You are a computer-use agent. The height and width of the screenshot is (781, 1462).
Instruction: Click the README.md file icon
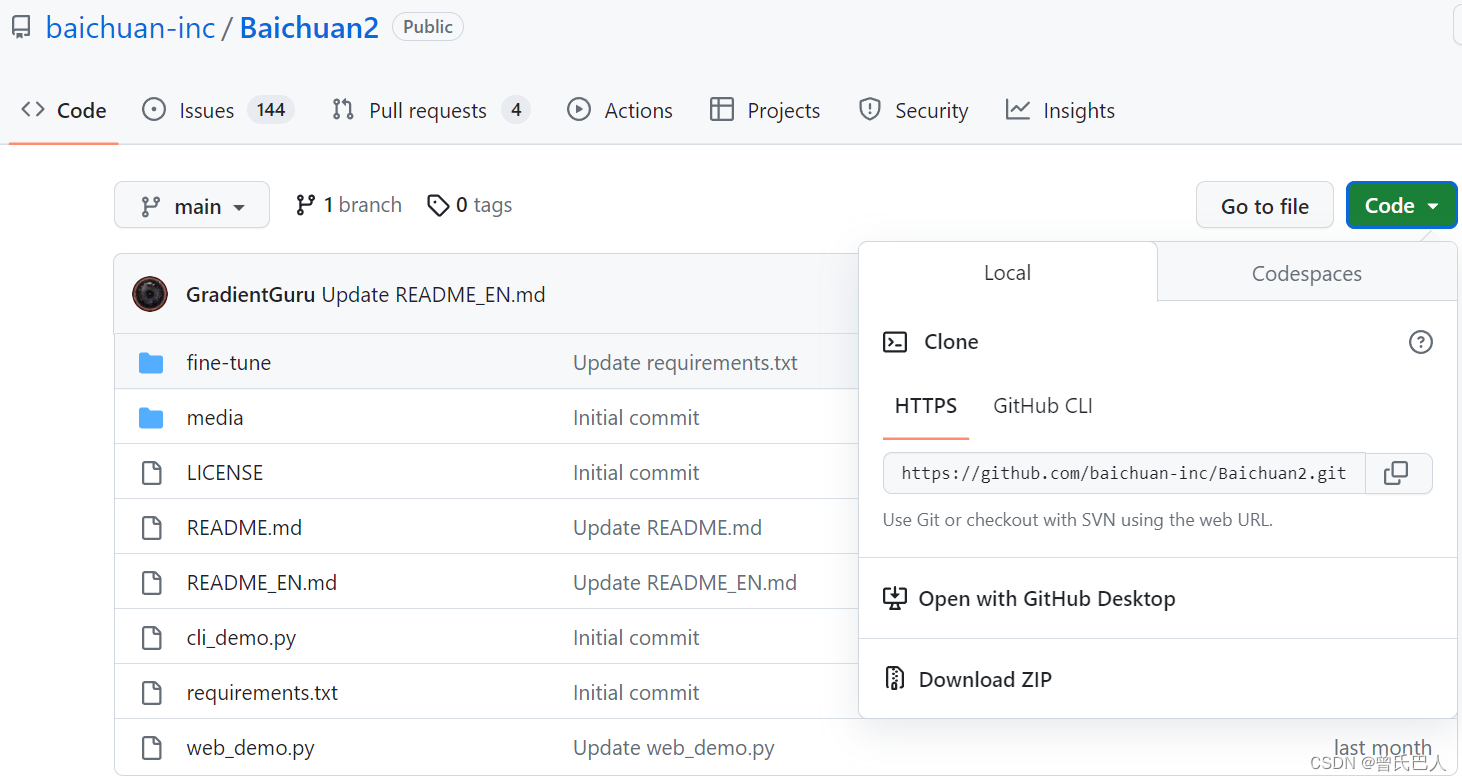tap(151, 527)
